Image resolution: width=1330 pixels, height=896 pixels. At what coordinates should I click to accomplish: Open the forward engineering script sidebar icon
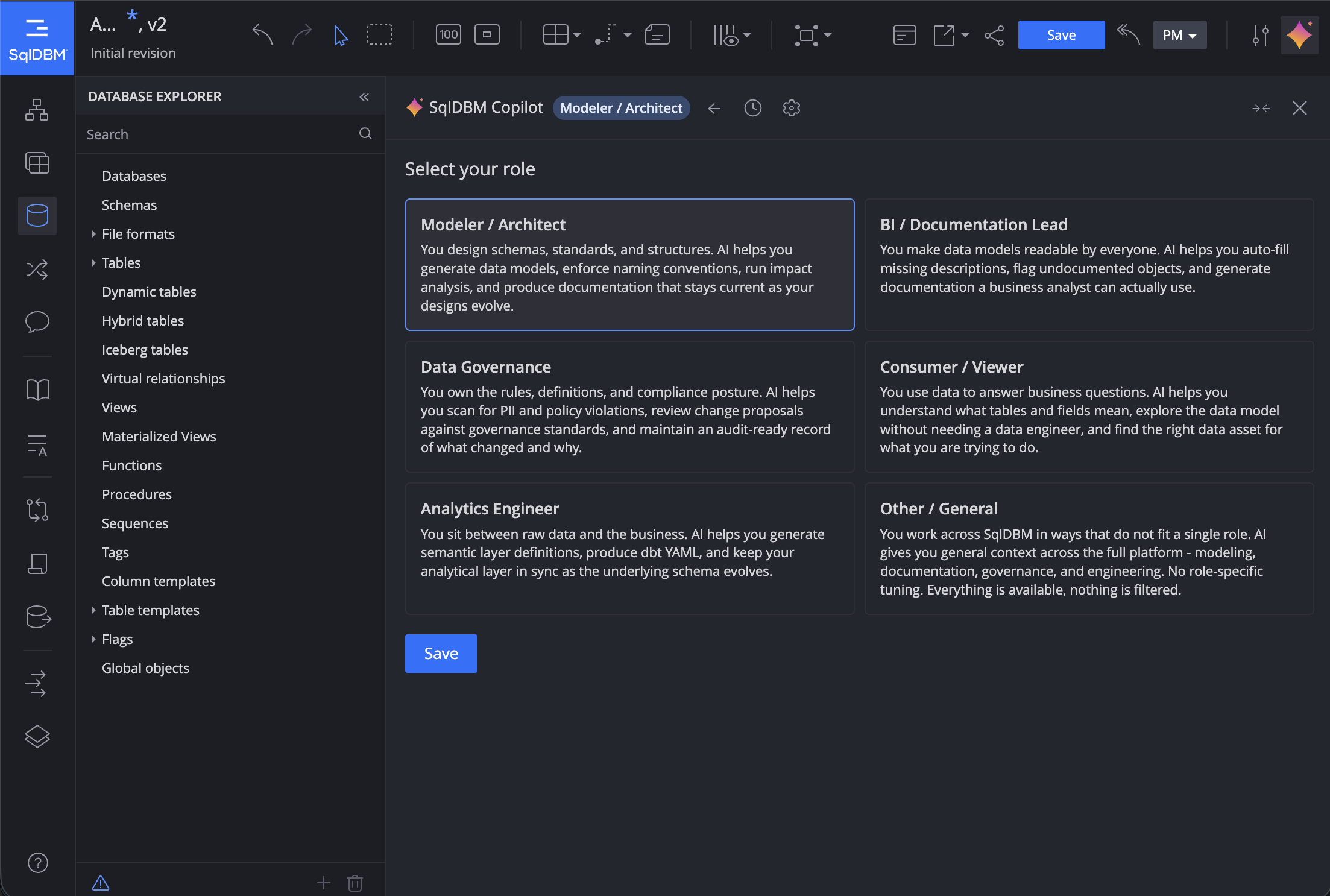[x=37, y=564]
